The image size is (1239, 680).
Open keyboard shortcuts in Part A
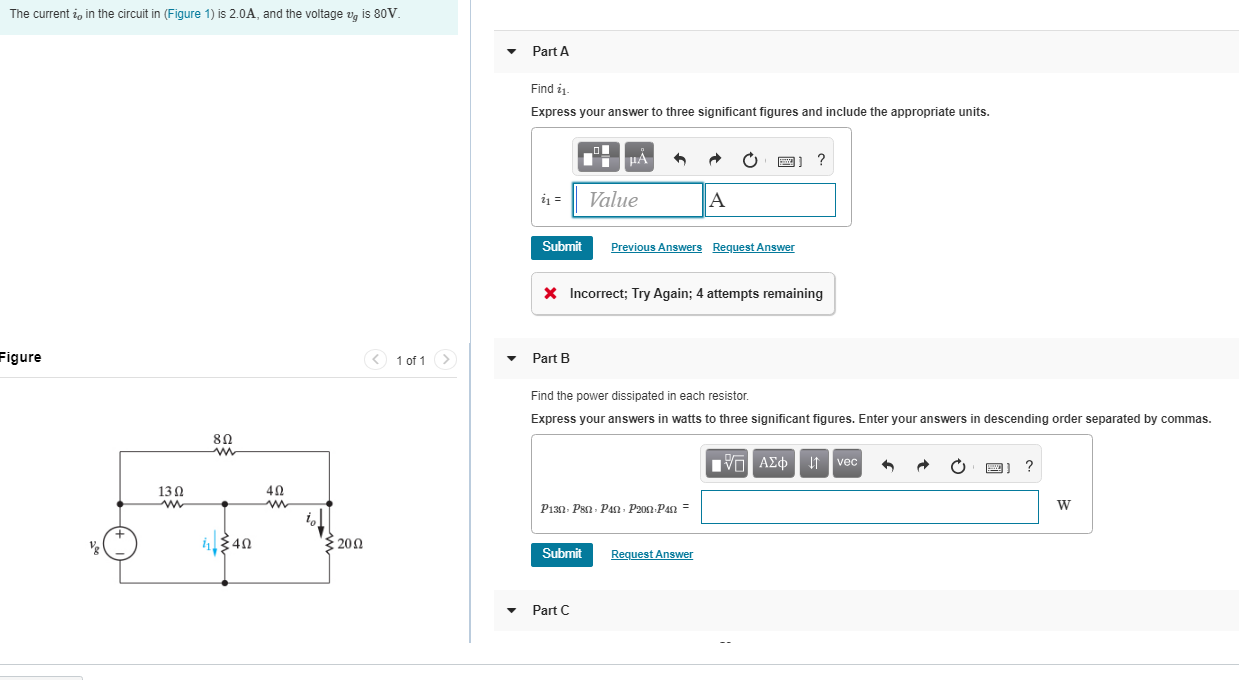(x=788, y=160)
